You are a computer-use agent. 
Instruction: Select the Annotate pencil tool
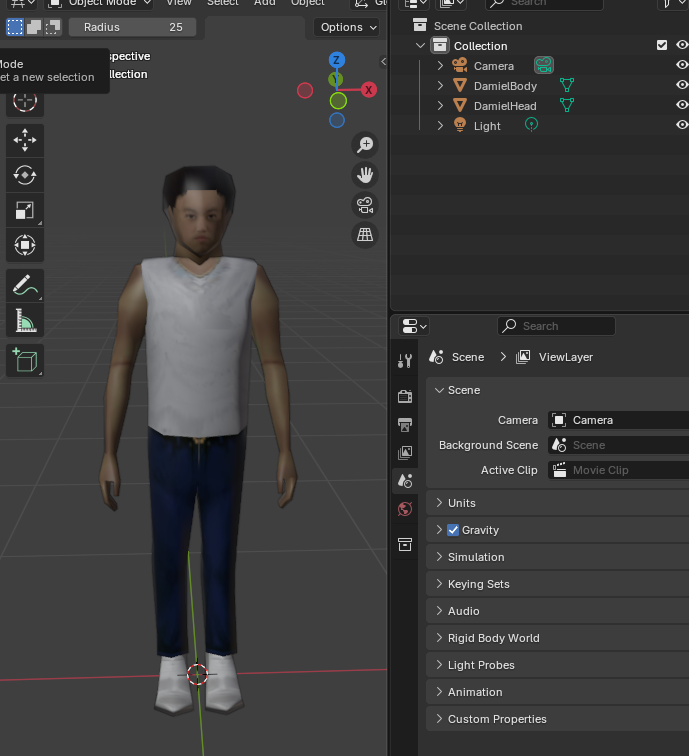pyautogui.click(x=25, y=285)
